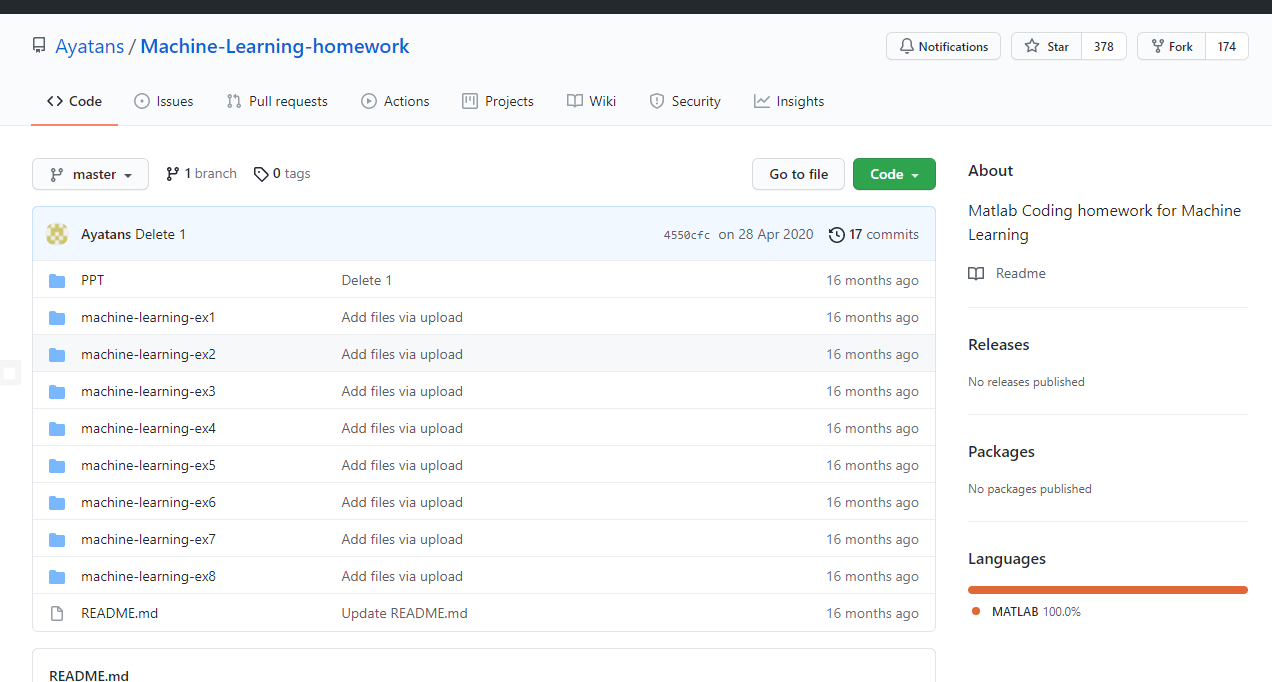Open the Wiki tab
The height and width of the screenshot is (682, 1272).
pyautogui.click(x=591, y=101)
